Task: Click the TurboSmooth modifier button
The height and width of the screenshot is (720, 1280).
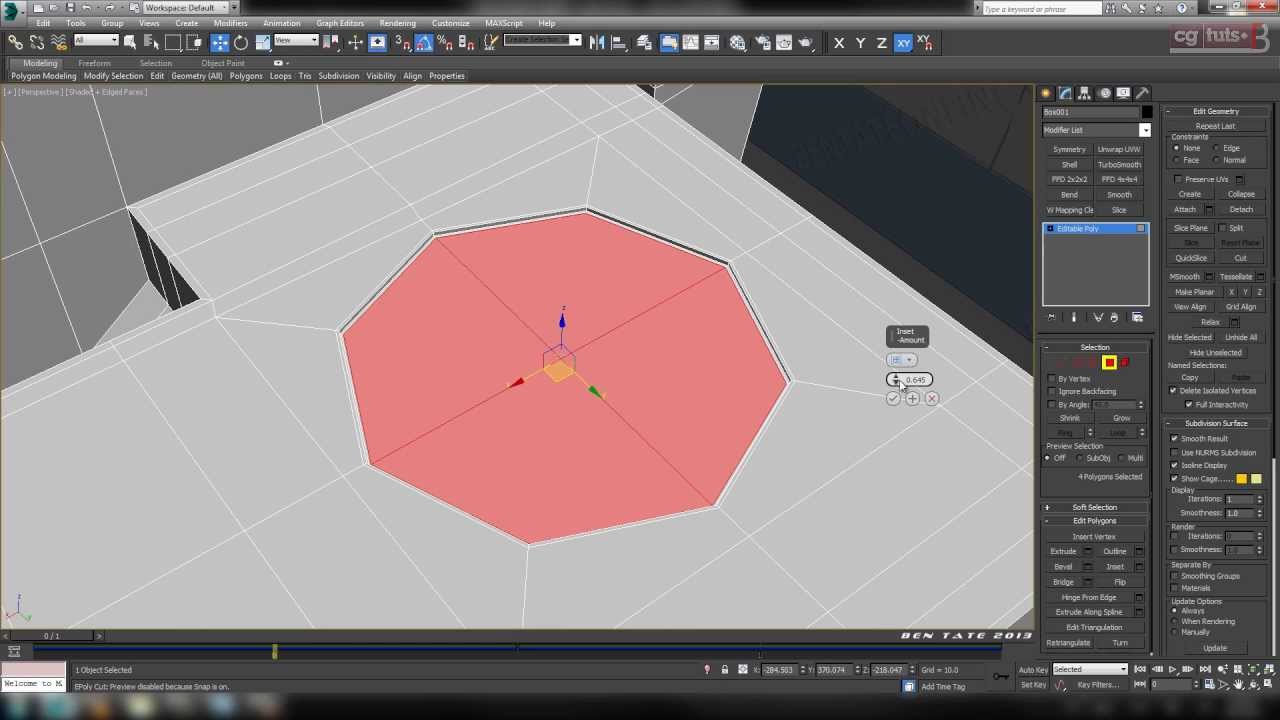Action: tap(1119, 165)
